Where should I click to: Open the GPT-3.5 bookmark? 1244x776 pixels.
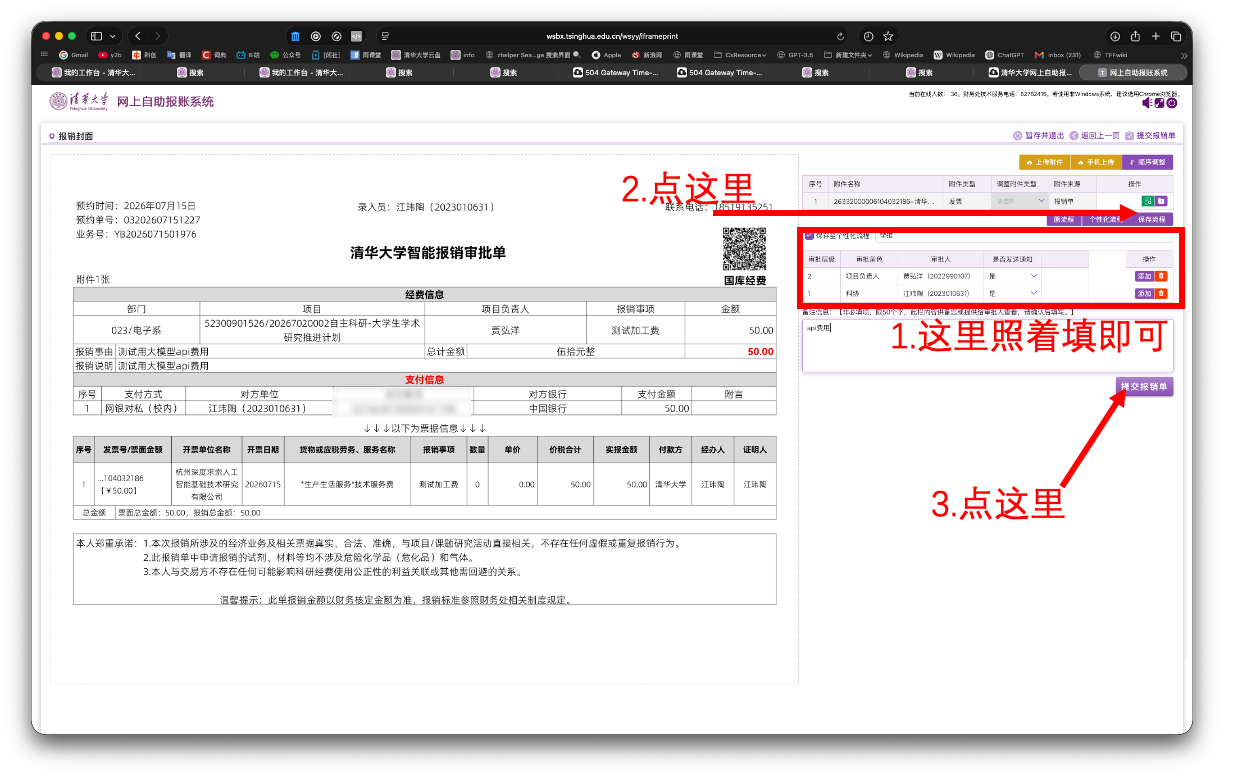point(795,55)
